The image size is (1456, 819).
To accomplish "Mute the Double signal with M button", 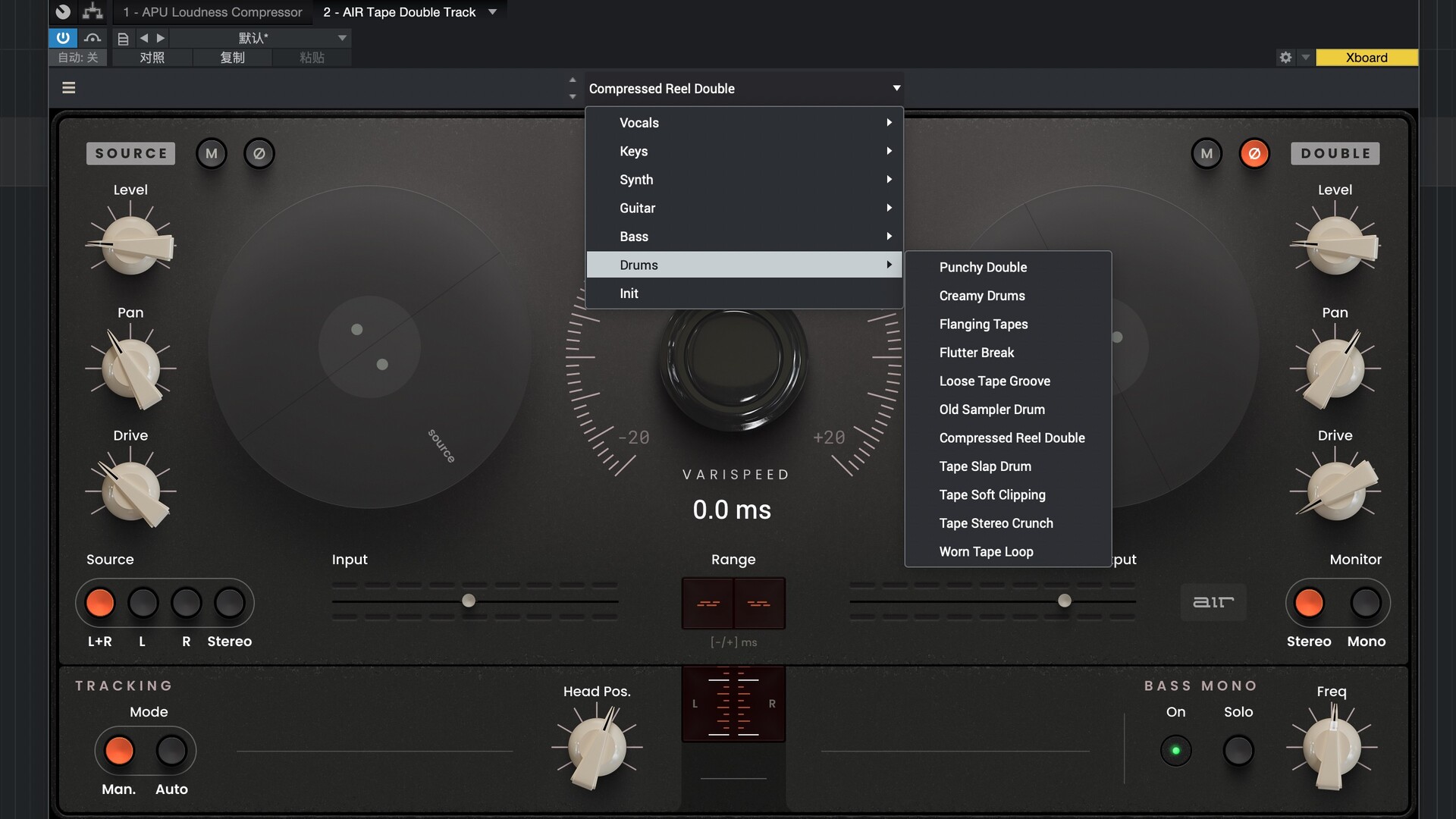I will [x=1207, y=153].
